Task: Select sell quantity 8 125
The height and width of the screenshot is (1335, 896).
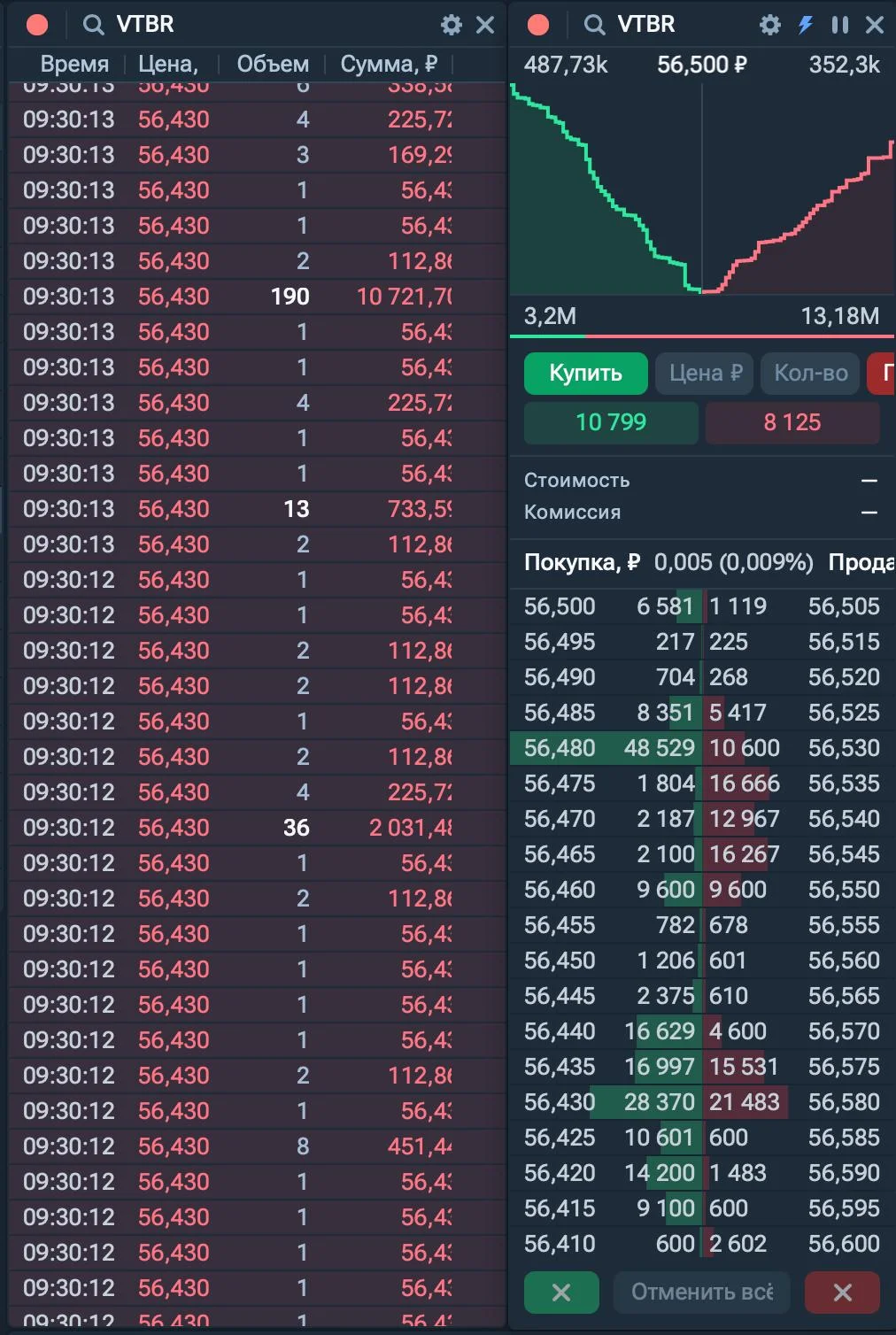Action: [x=792, y=422]
